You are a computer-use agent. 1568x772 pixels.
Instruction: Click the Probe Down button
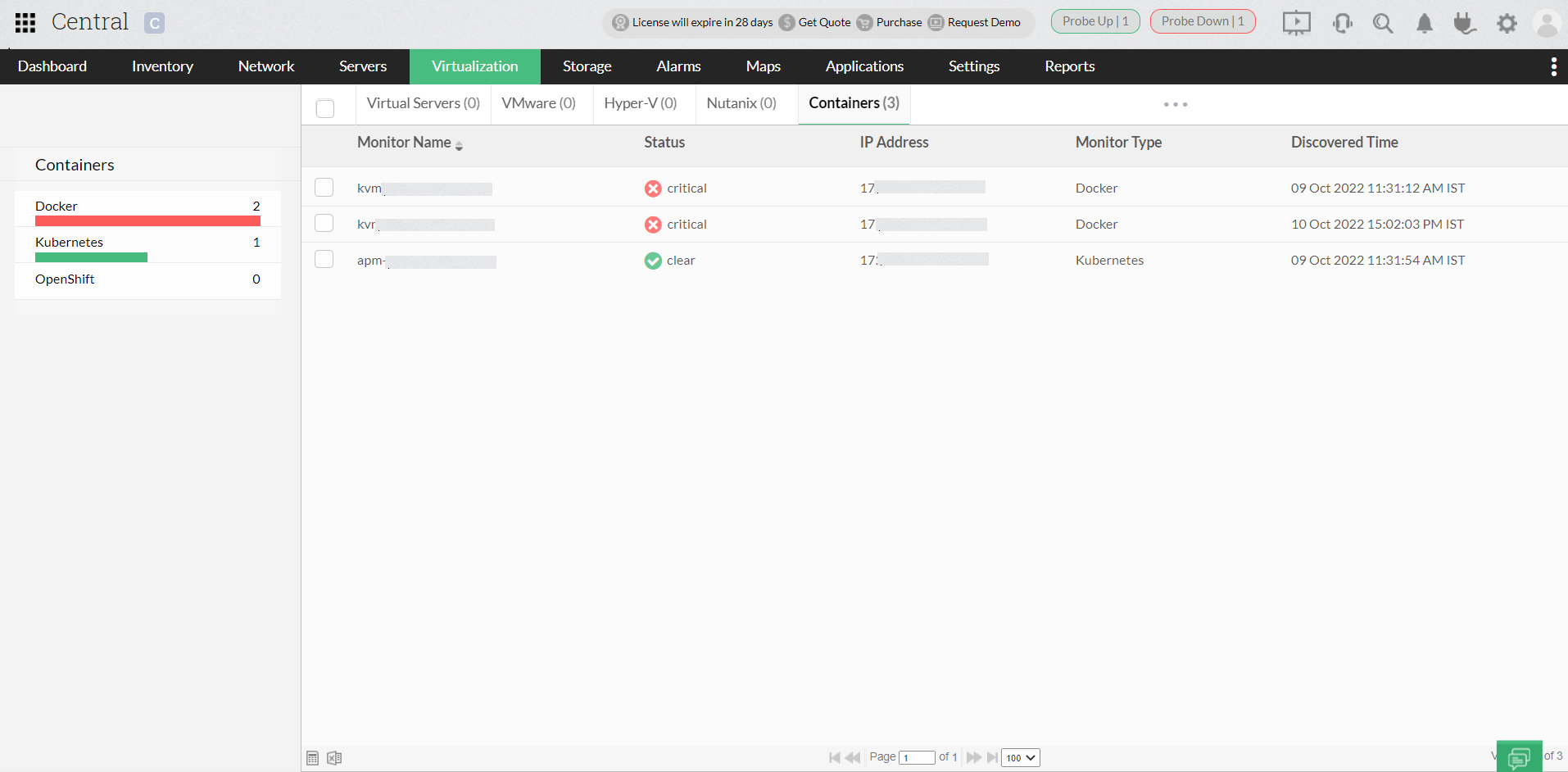(1202, 21)
